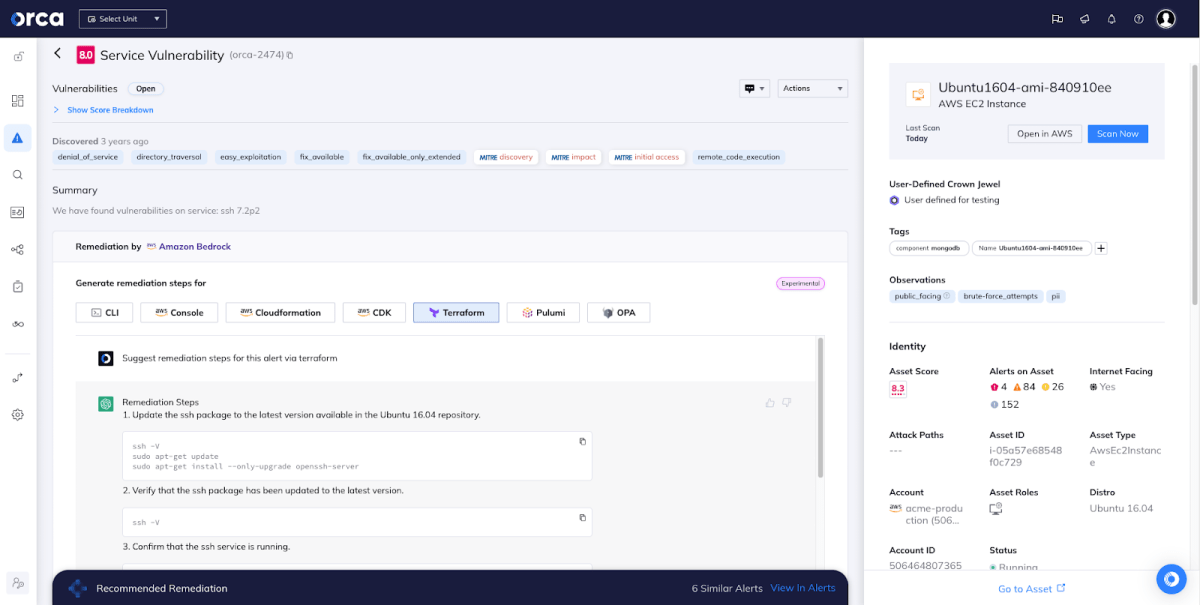Click the public_facing observation info icon

pos(947,296)
